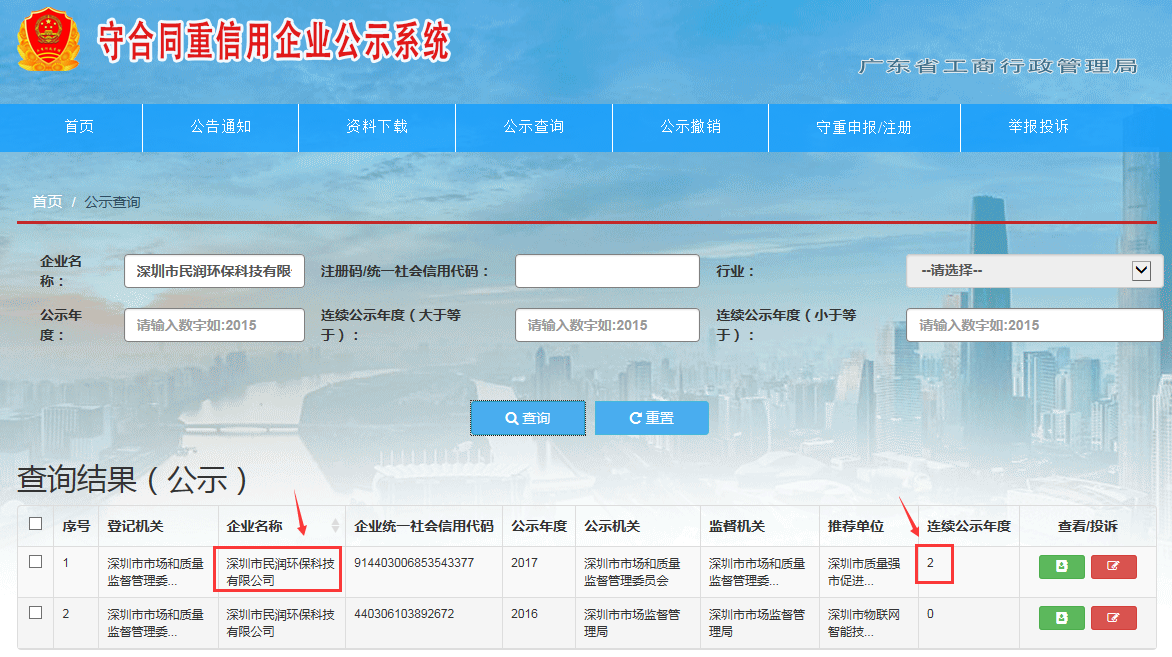Viewport: 1172px width, 657px height.
Task: Focus the 企业名称 input field
Action: coord(214,271)
